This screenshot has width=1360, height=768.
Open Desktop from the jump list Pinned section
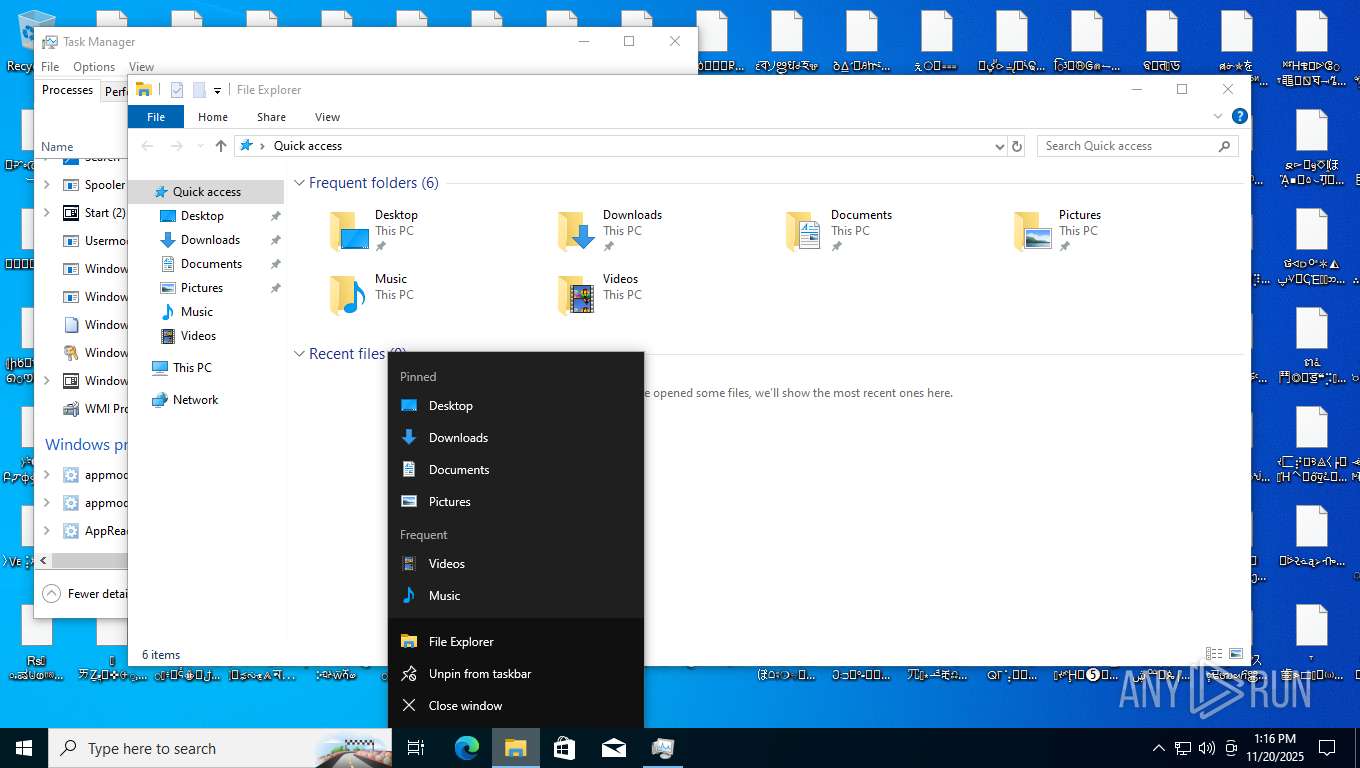(515, 406)
